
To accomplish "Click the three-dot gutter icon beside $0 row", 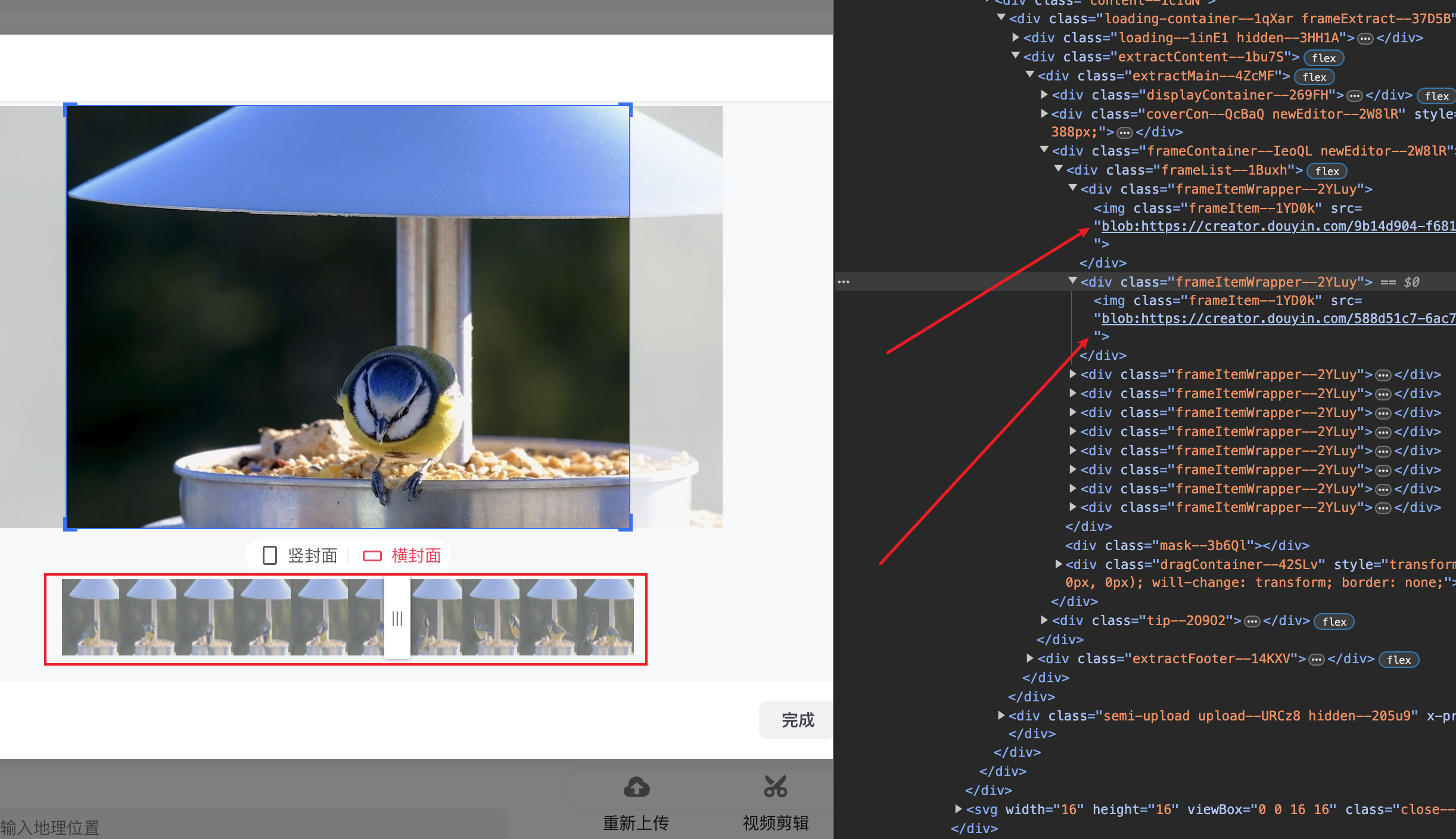I will pyautogui.click(x=844, y=281).
